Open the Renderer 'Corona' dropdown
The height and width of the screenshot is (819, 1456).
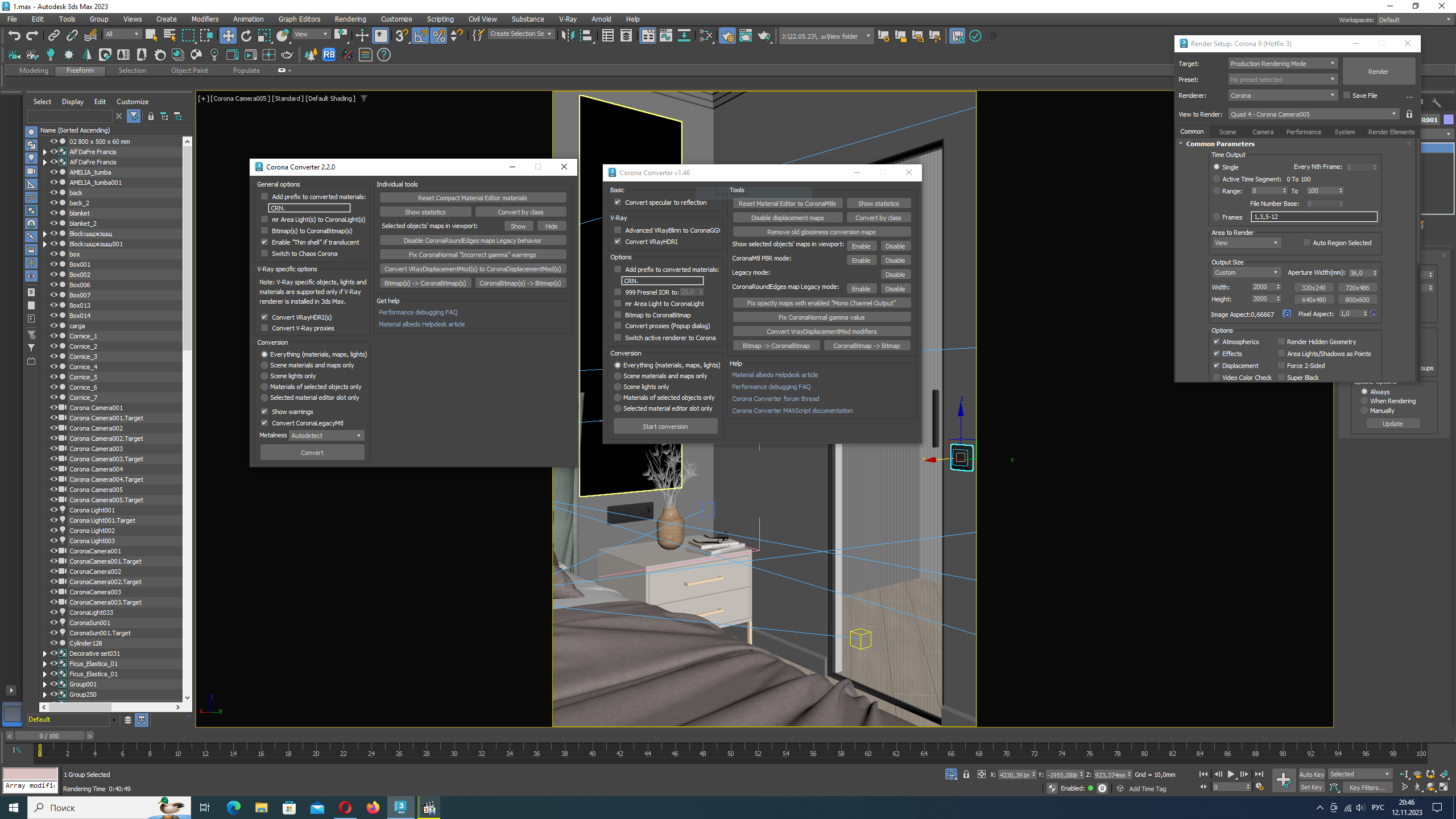coord(1283,96)
